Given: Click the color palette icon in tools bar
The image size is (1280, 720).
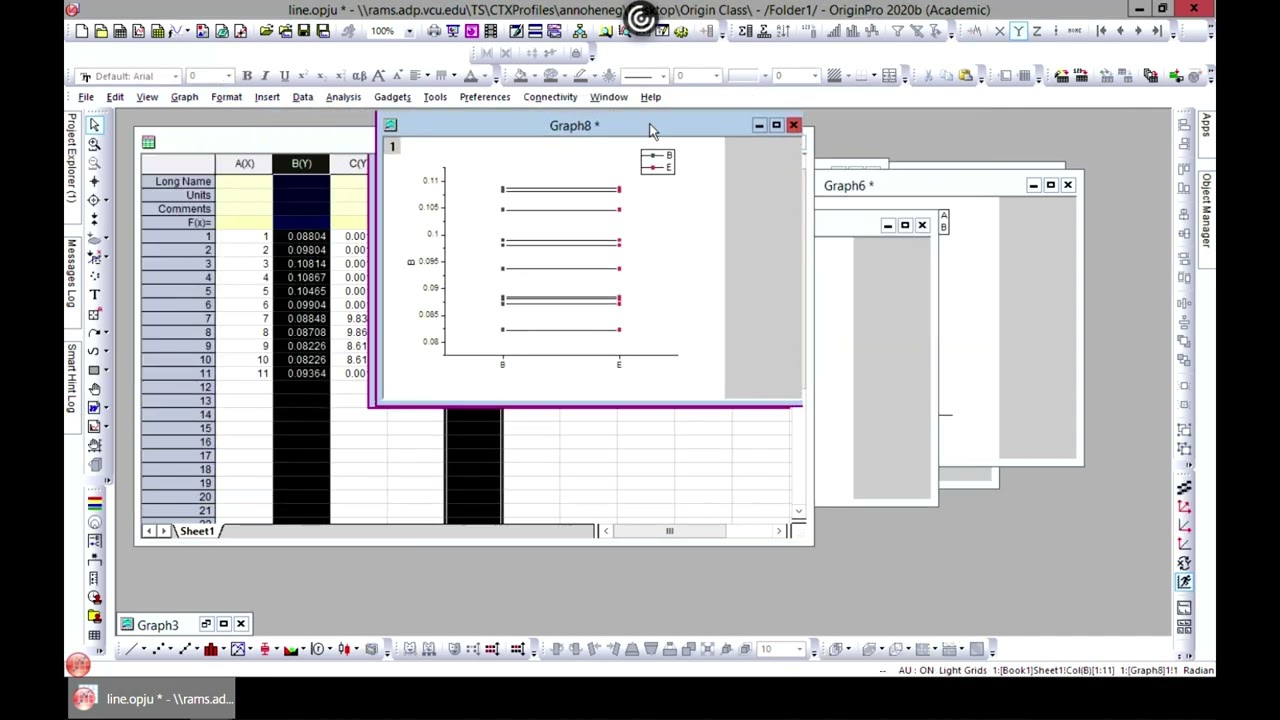Looking at the screenshot, I should coord(94,503).
